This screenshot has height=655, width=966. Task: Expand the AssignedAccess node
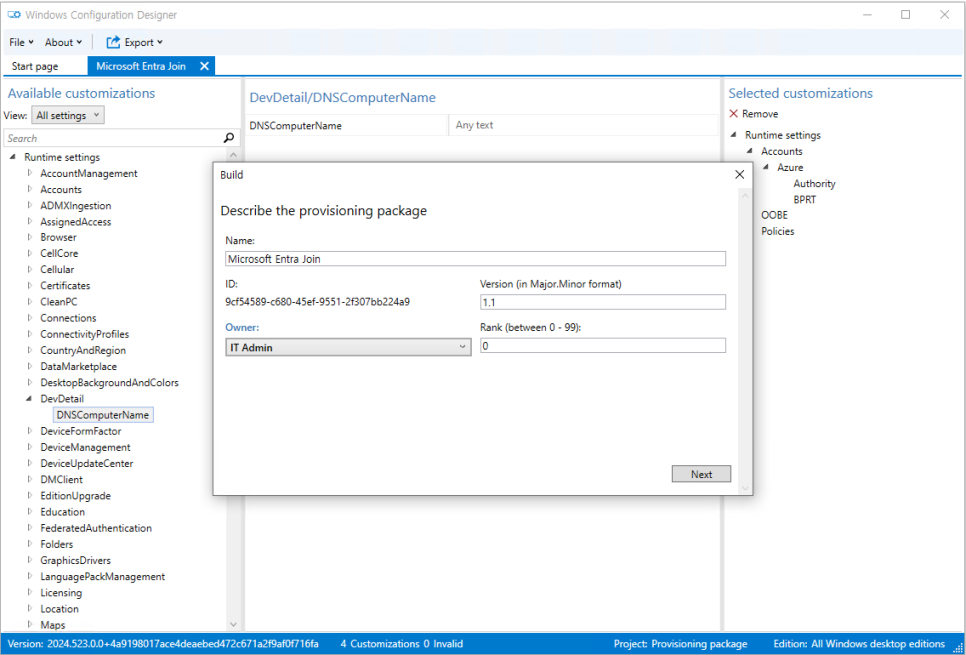point(30,221)
